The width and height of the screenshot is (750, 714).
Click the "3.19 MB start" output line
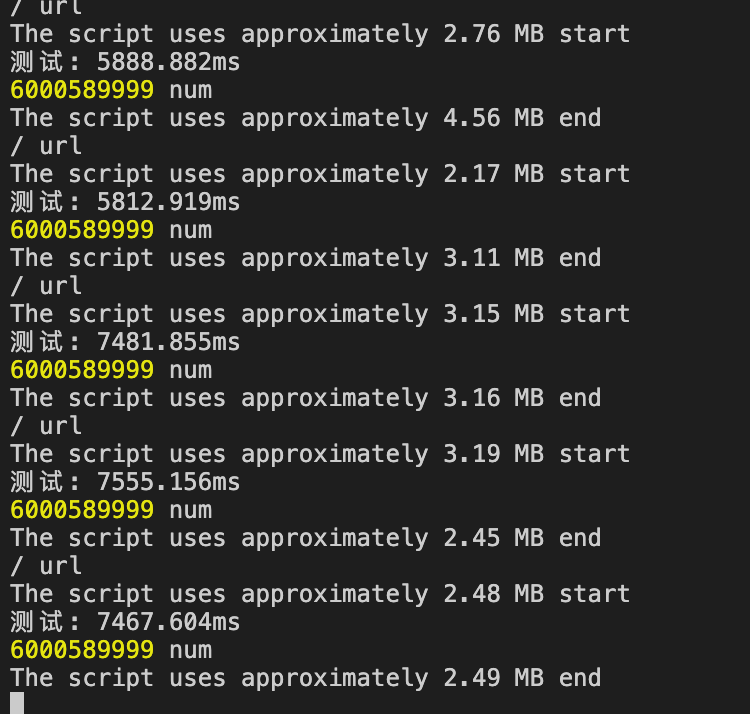(320, 454)
